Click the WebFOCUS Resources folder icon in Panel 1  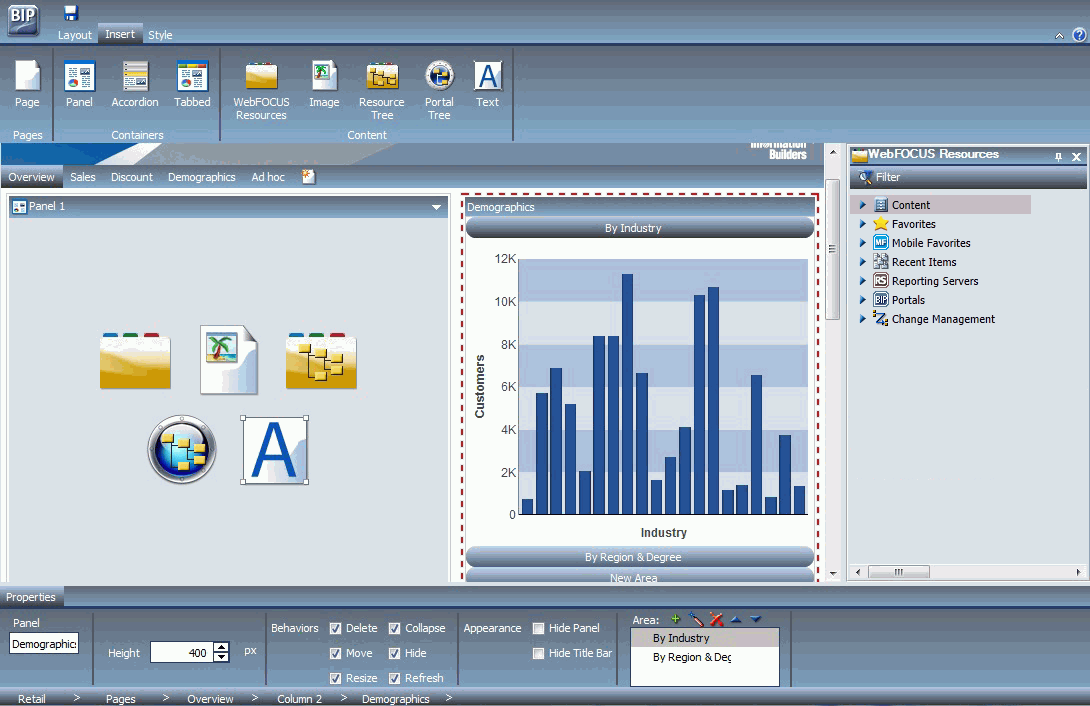pos(135,360)
